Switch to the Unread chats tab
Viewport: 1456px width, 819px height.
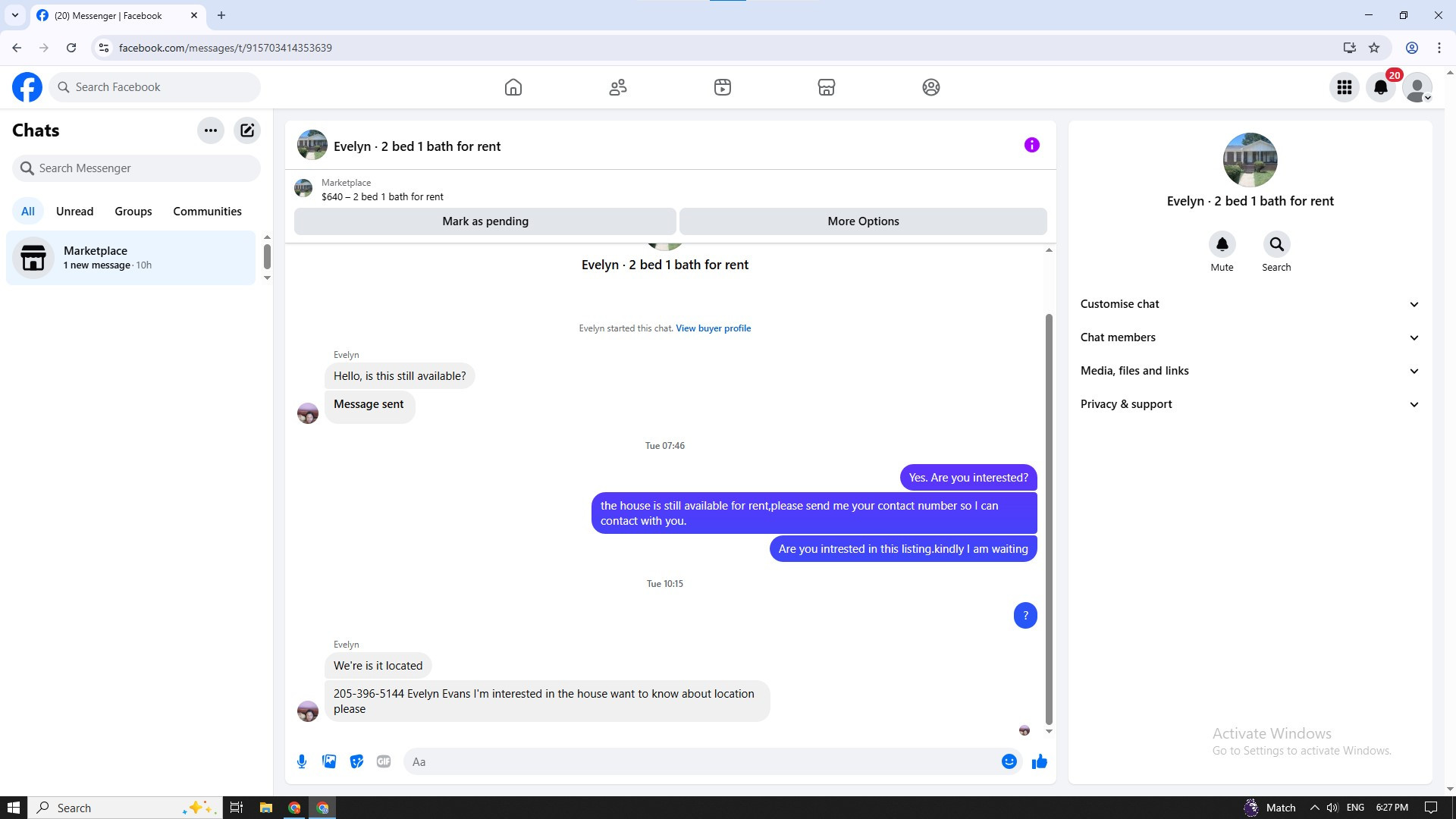click(x=74, y=212)
